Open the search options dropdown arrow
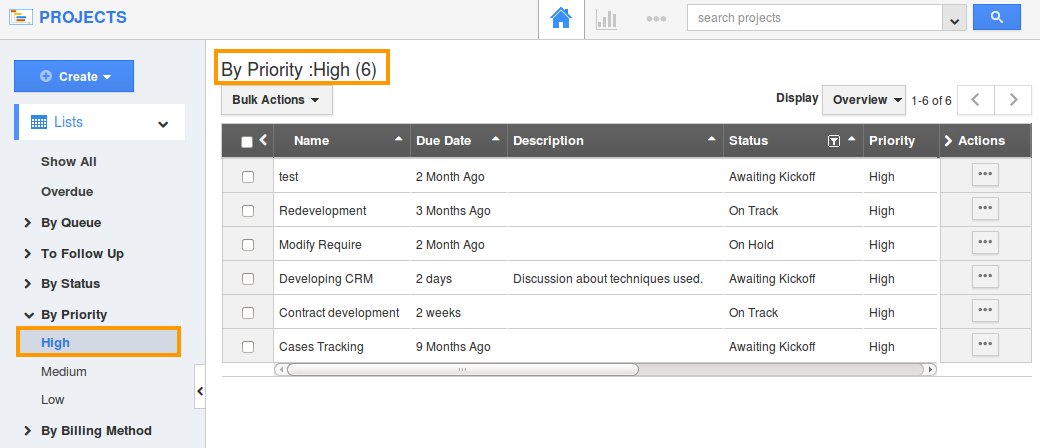 tap(954, 18)
